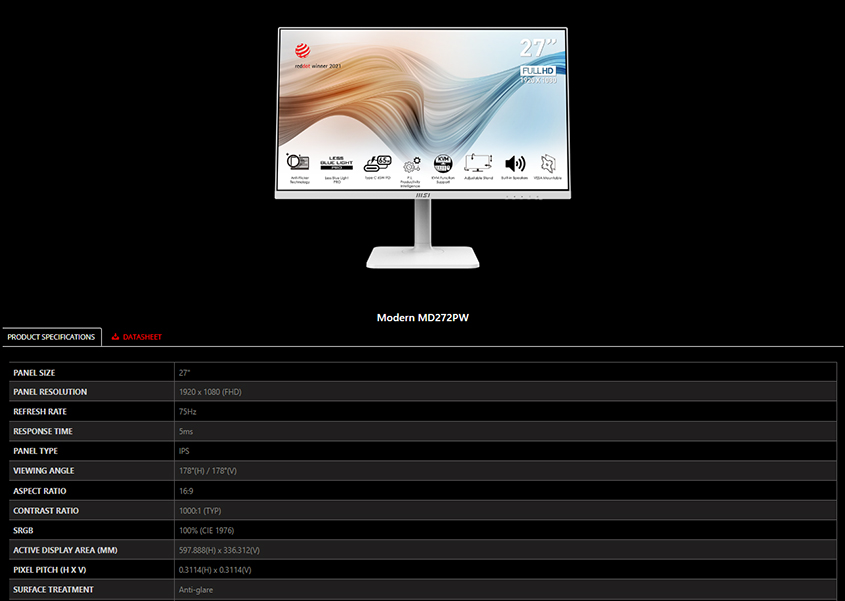
Task: Select the VIEWING ANGLE label
Action: pos(44,471)
